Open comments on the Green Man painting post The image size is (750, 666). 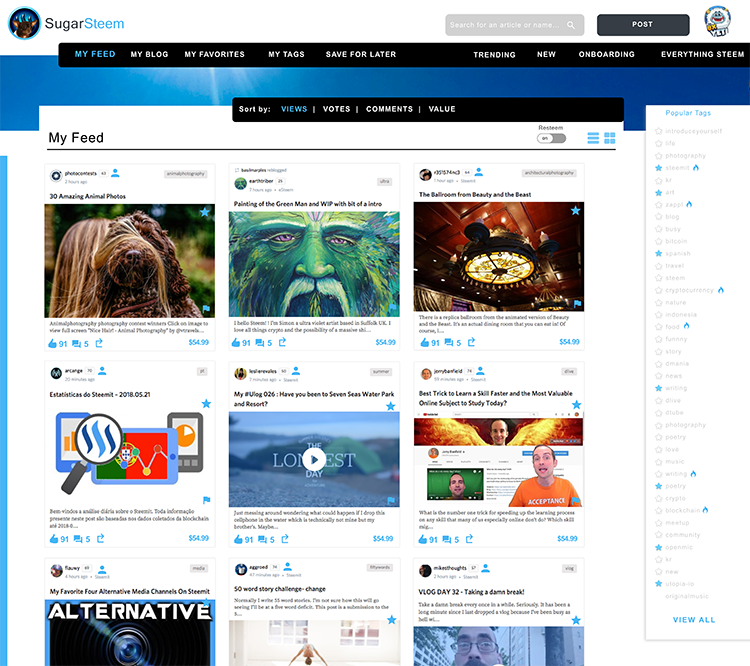[260, 343]
